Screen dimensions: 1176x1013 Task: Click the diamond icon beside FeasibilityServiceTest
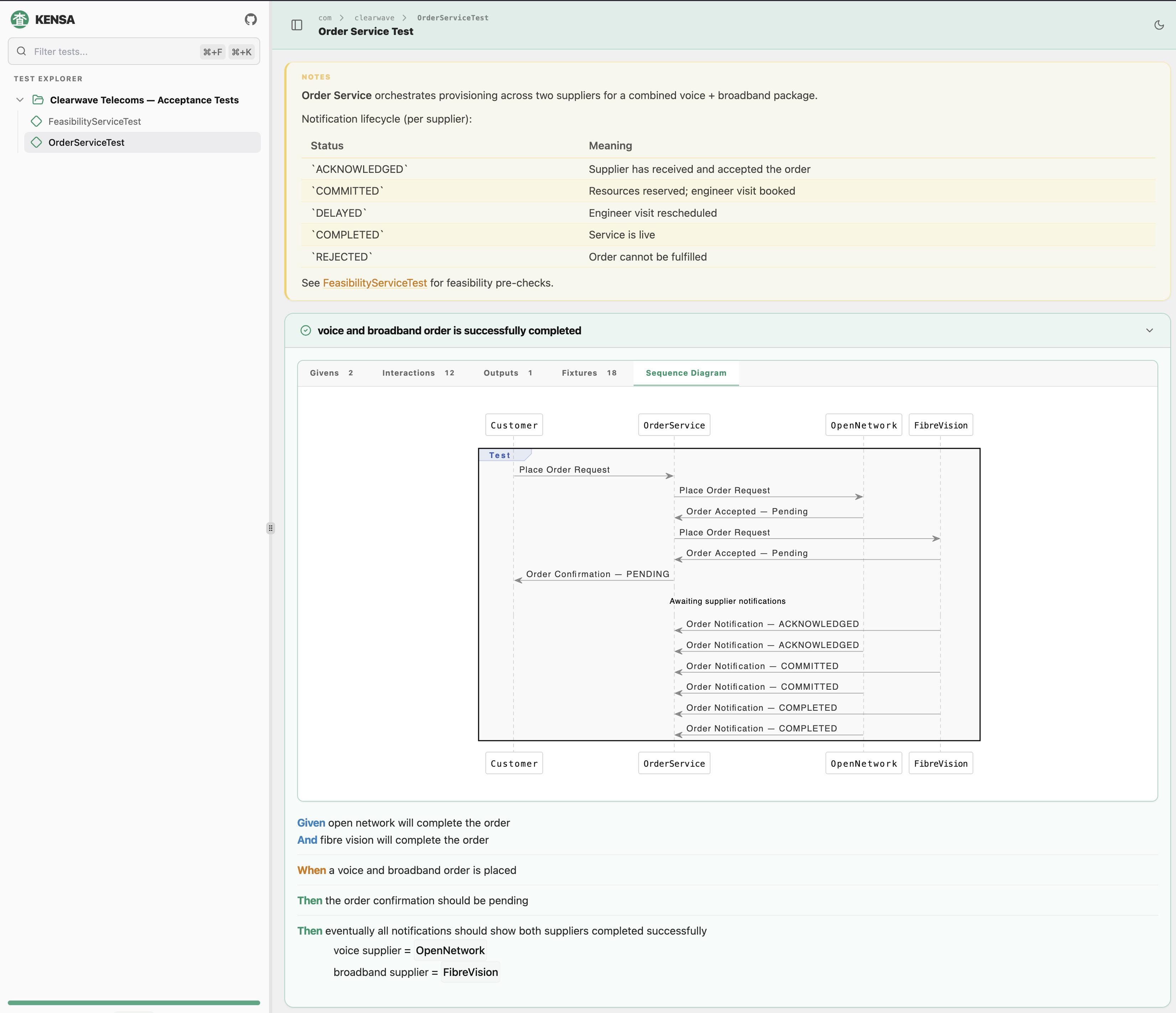36,121
